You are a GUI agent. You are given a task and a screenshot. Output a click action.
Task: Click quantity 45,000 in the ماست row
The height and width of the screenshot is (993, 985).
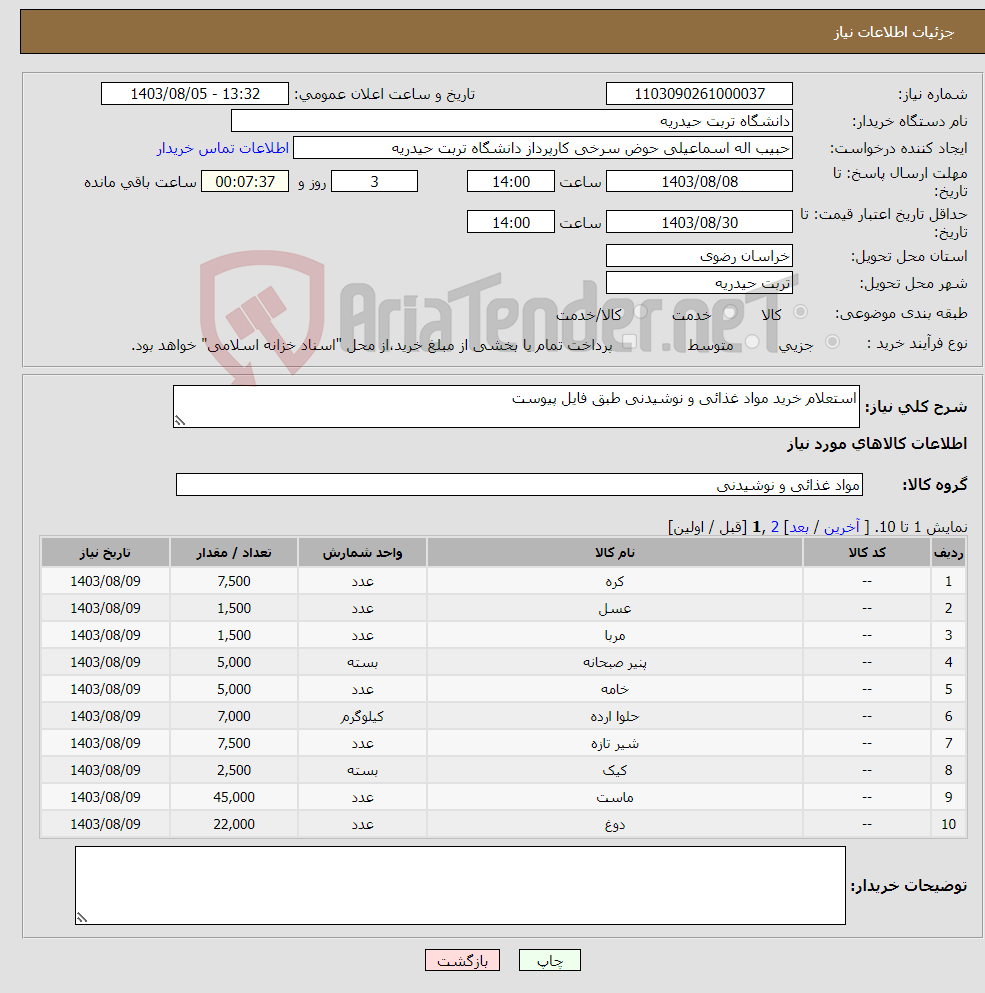[x=234, y=797]
